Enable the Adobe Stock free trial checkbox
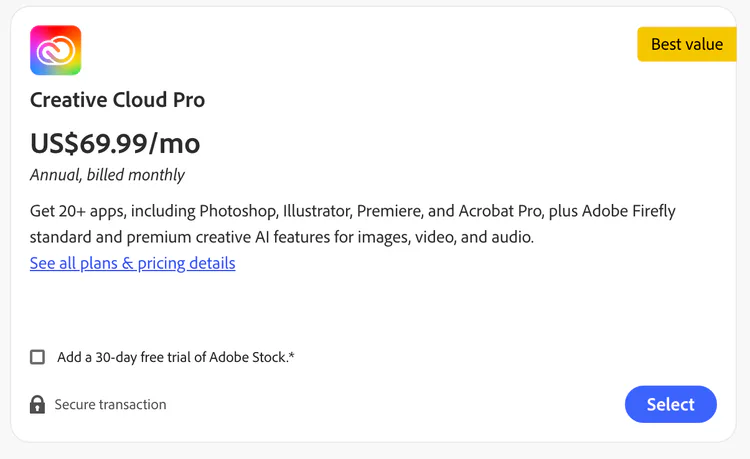The image size is (750, 459). pyautogui.click(x=37, y=357)
